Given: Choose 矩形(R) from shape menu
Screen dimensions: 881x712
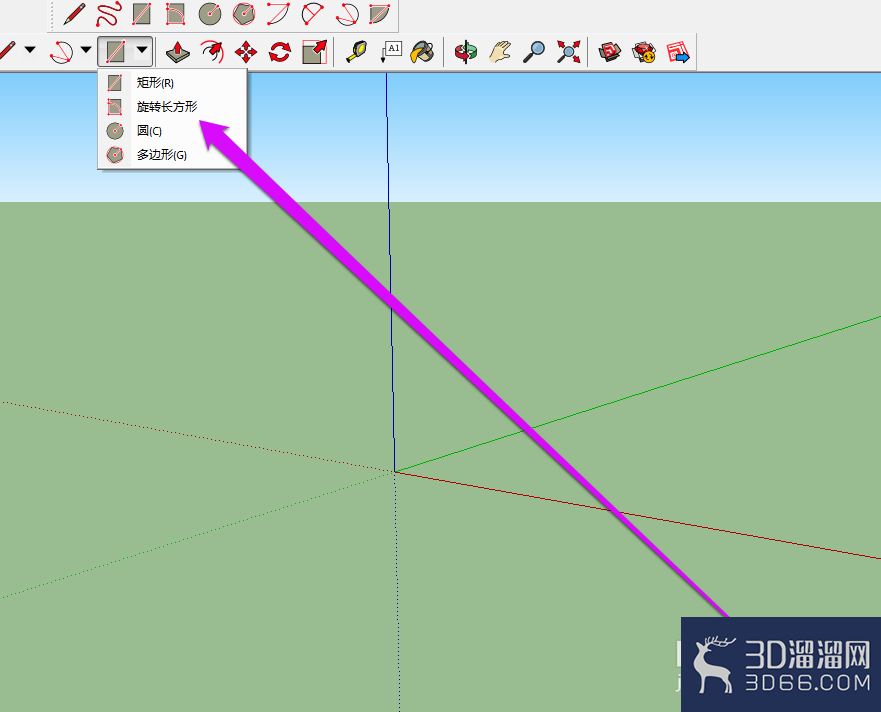Looking at the screenshot, I should pyautogui.click(x=172, y=83).
